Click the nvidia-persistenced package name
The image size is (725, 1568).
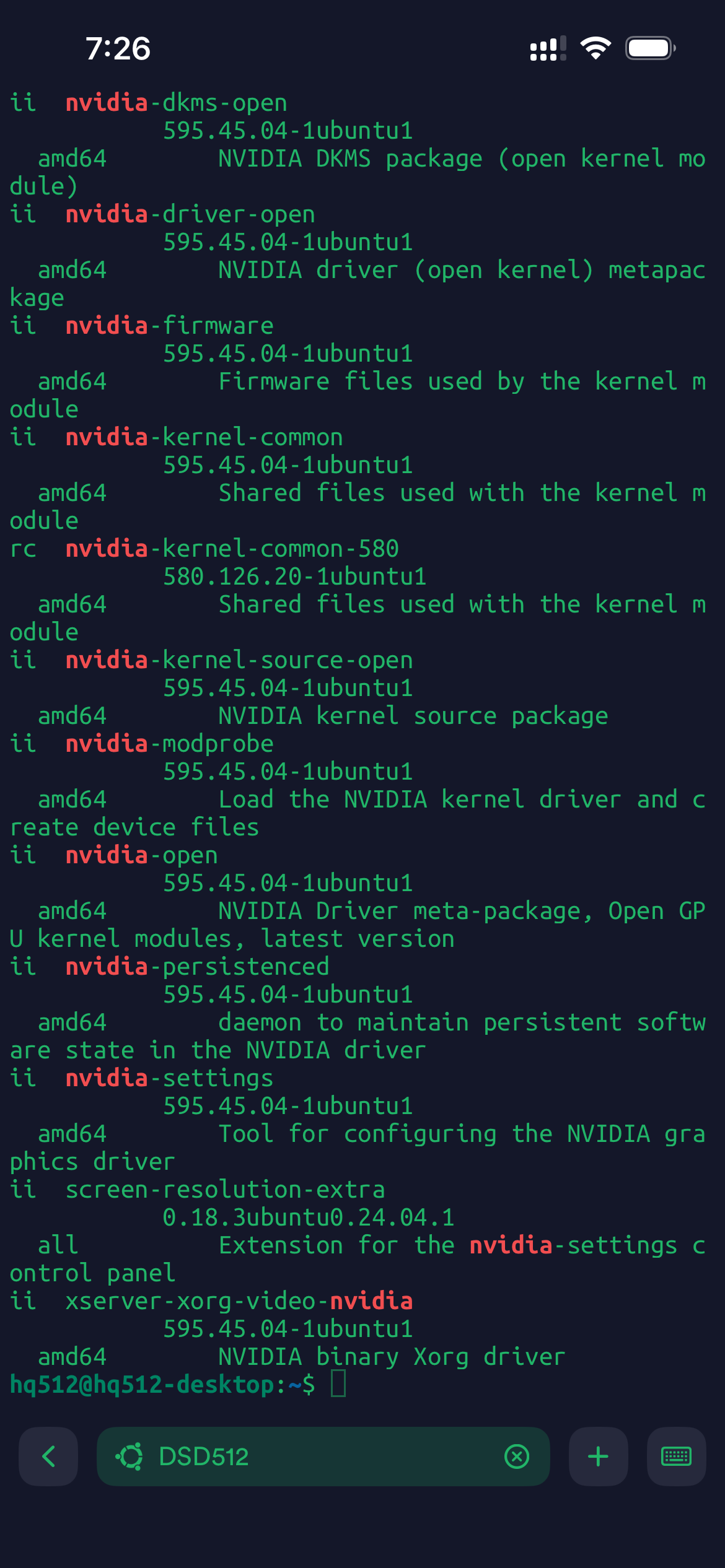198,967
